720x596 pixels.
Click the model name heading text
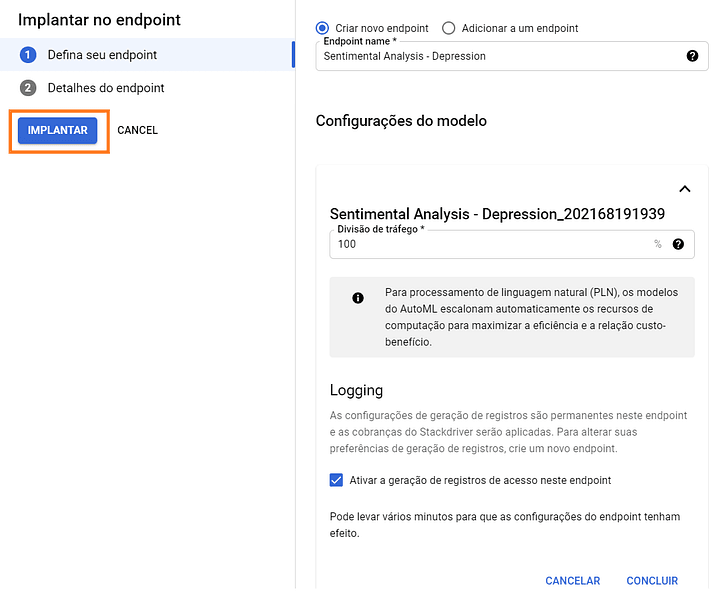tap(497, 213)
